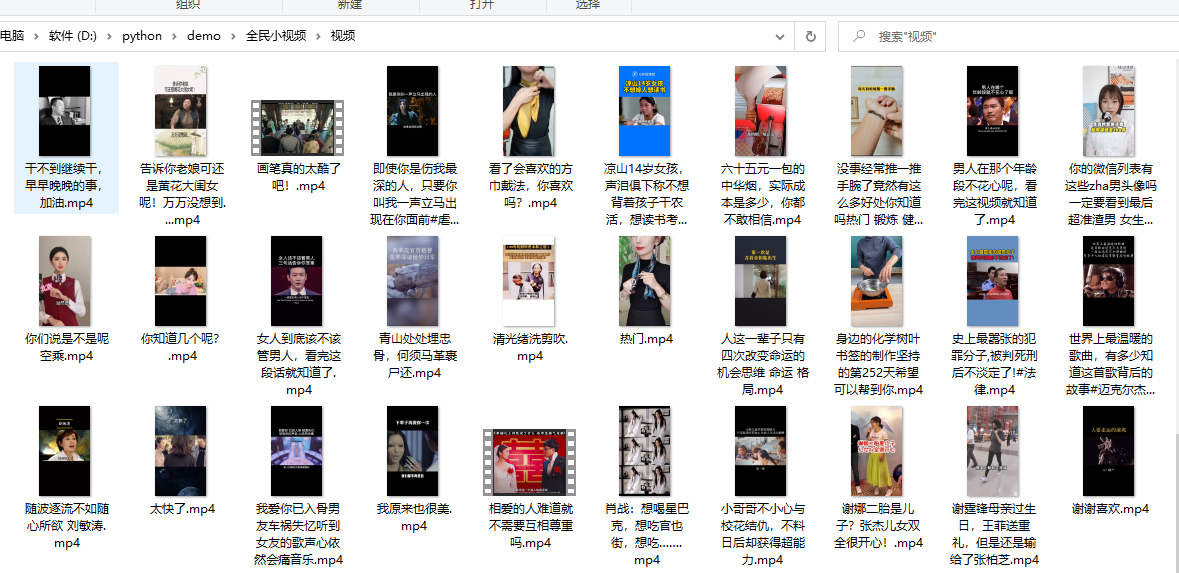Select the 看了会喜欢的方巾戴法 video thumbnail
Screen dimensions: 1179x573
tap(529, 111)
